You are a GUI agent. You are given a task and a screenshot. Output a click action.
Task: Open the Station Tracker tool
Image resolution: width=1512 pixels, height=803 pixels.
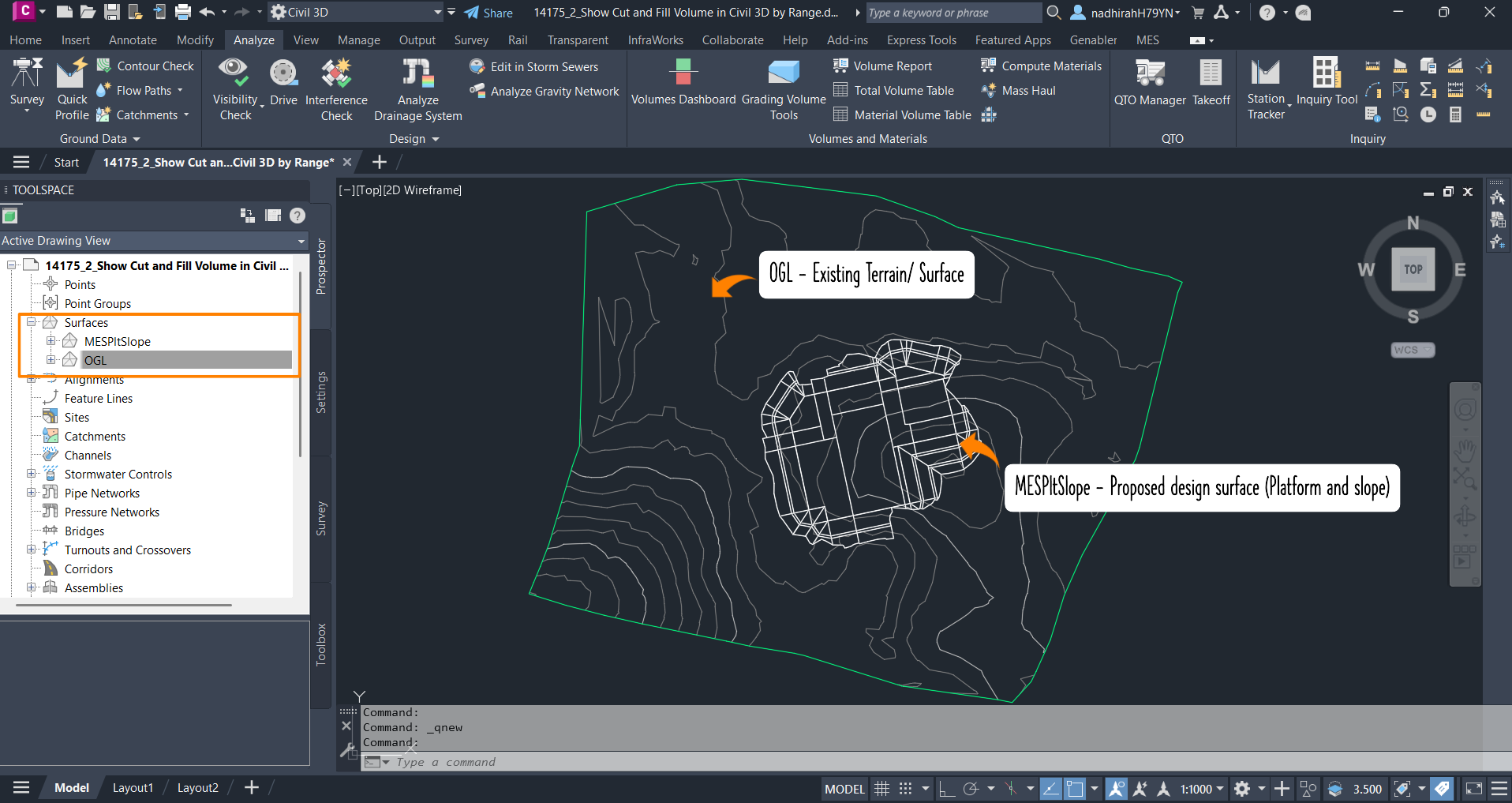tap(1266, 89)
